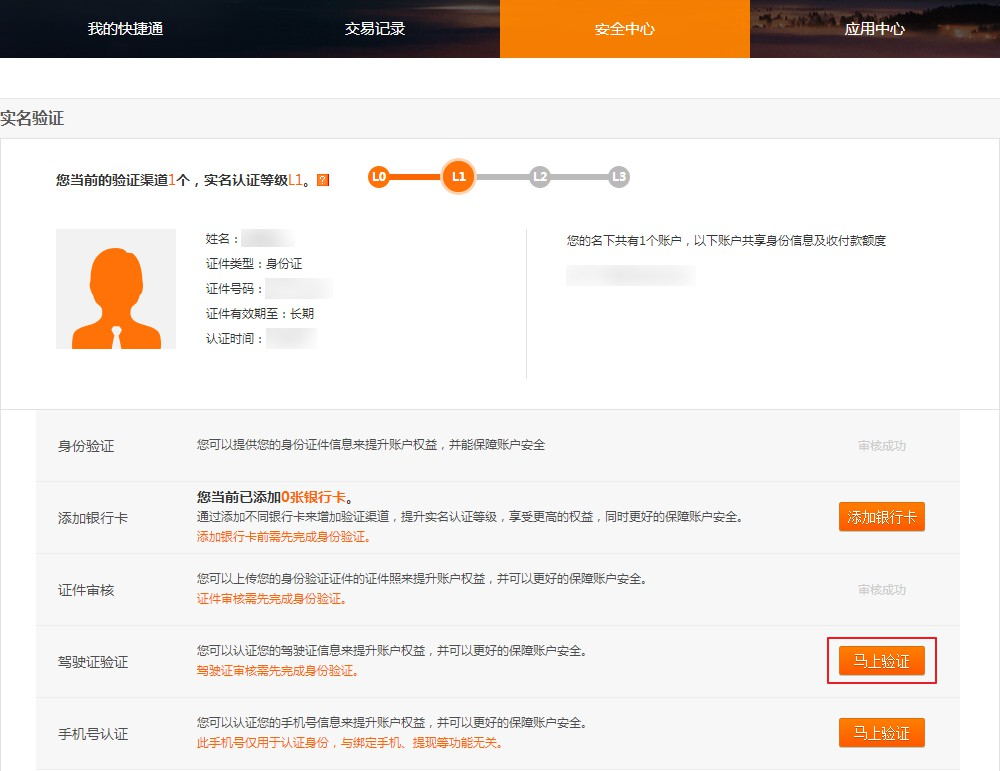The image size is (1000, 771).
Task: Click the L0 level marker
Action: (x=378, y=177)
